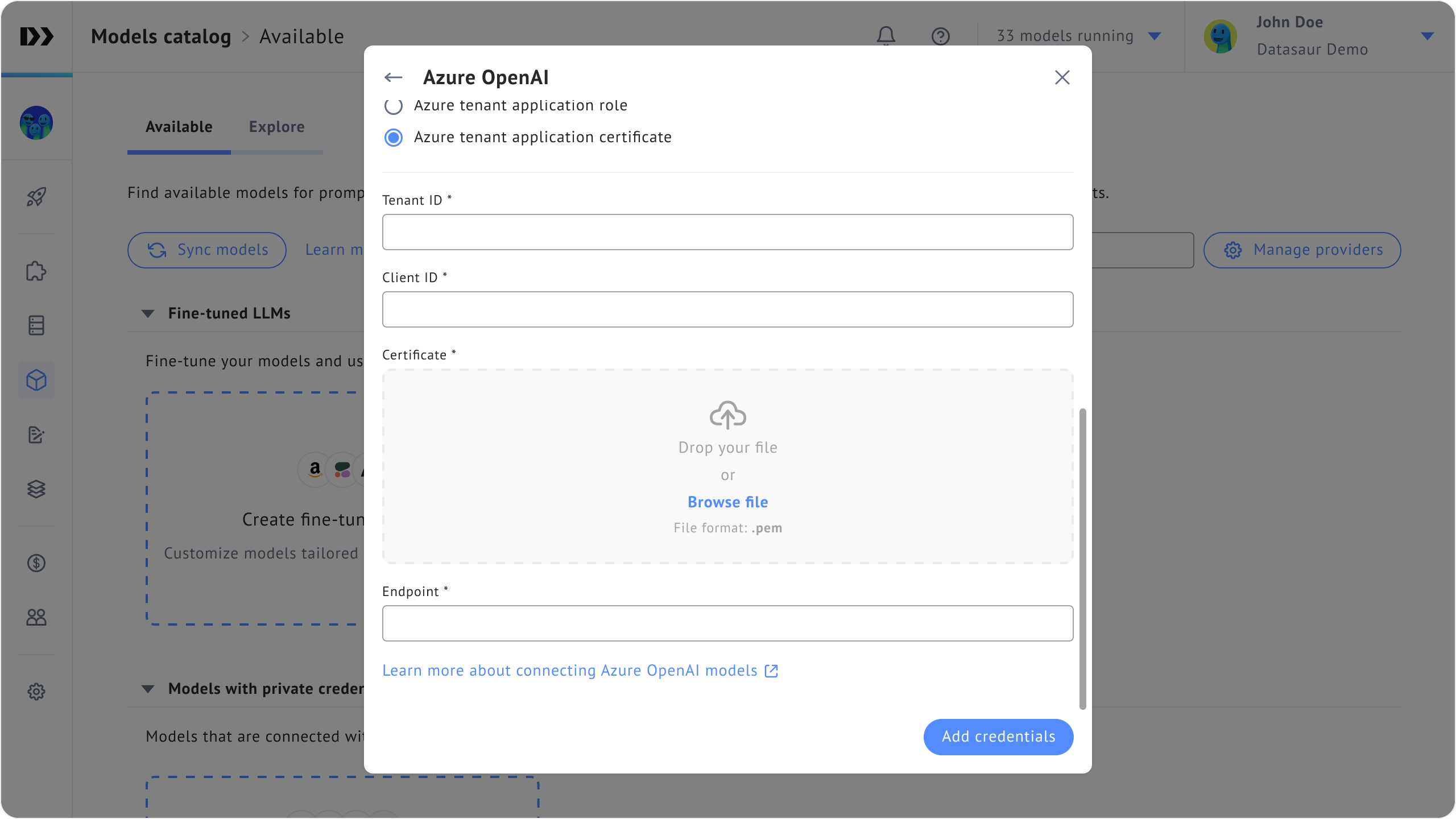Select Azure tenant application role option

394,106
